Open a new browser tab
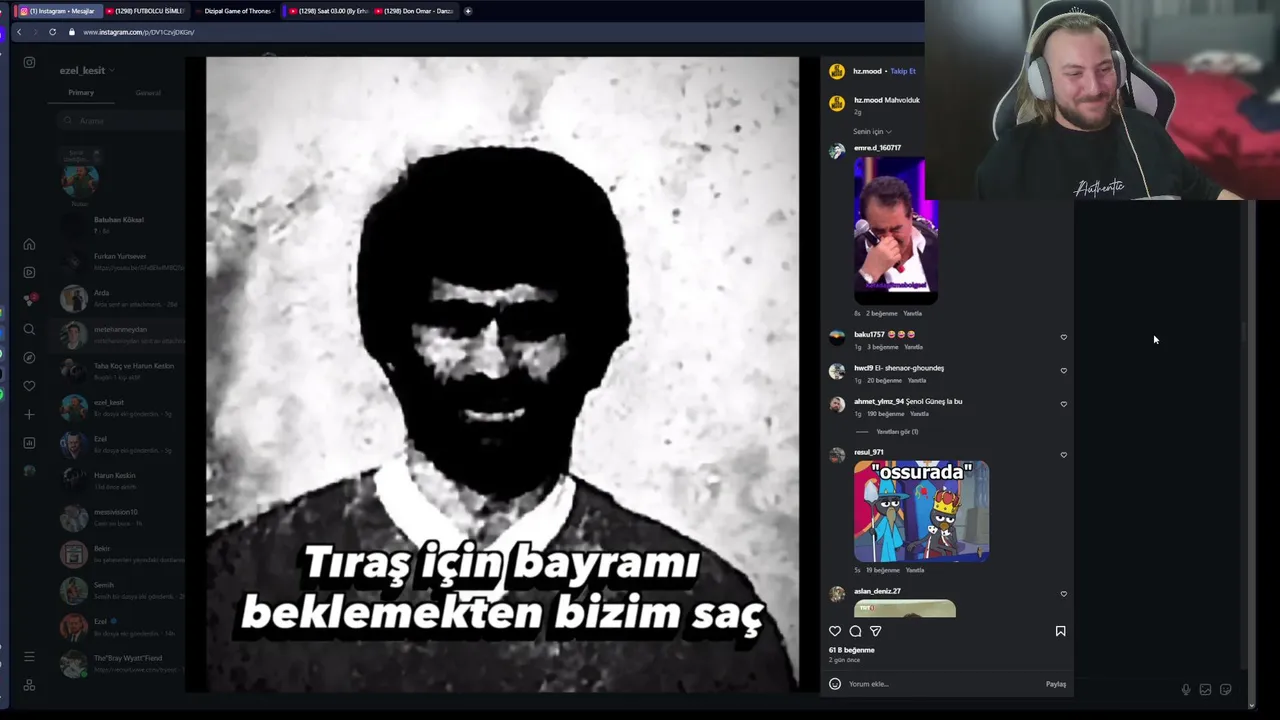Screen dimensions: 1280x720 pos(467,11)
